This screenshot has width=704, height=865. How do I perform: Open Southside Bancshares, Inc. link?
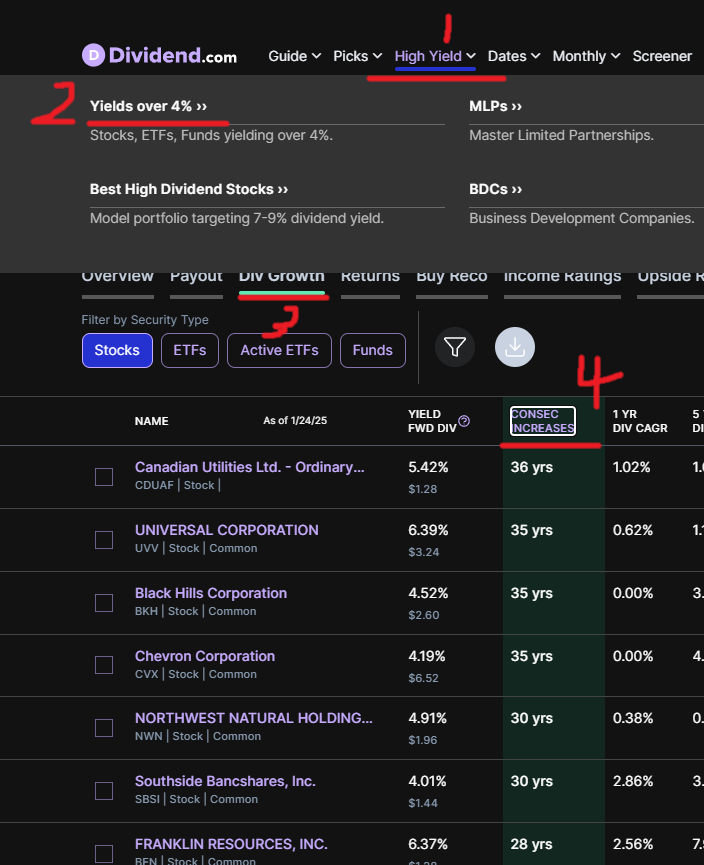click(x=225, y=781)
